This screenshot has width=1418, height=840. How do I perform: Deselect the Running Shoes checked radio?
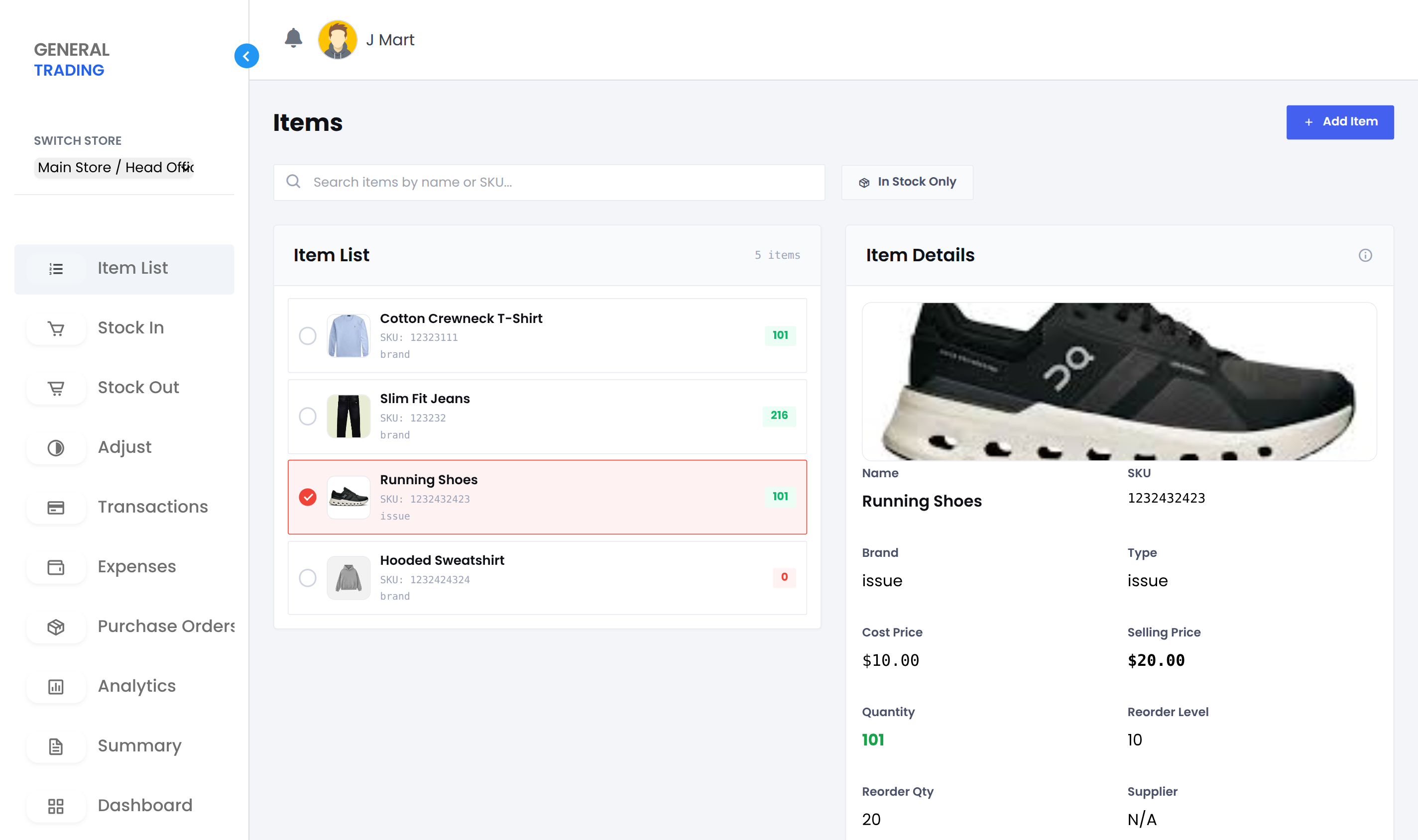coord(308,497)
